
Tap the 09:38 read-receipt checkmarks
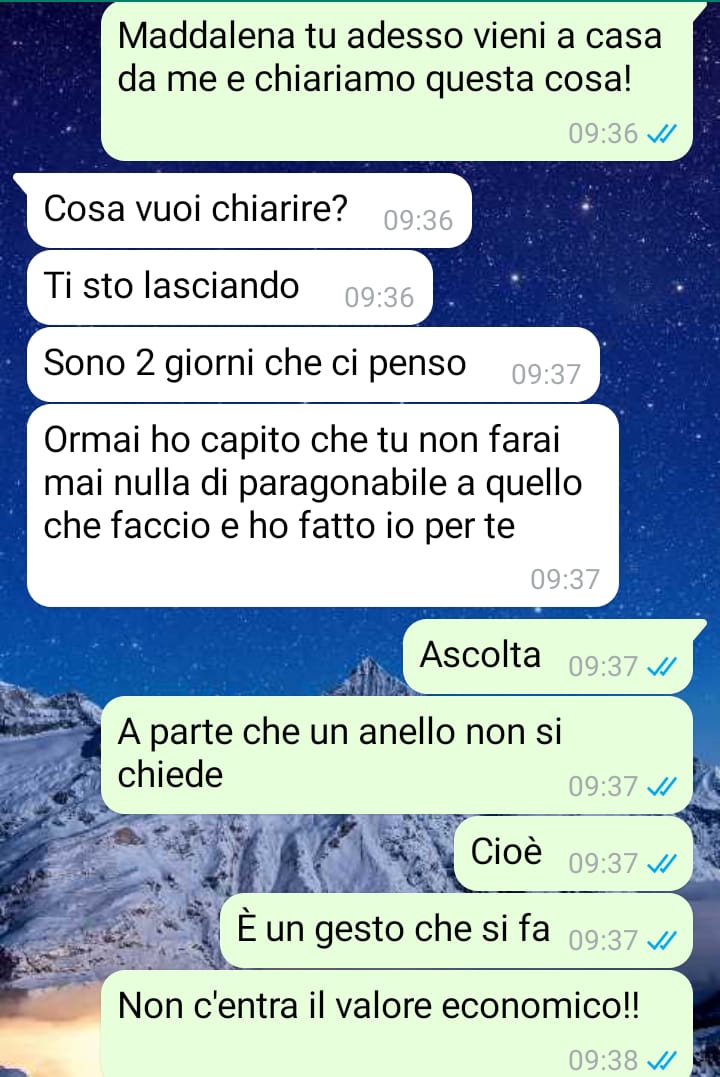click(662, 1060)
